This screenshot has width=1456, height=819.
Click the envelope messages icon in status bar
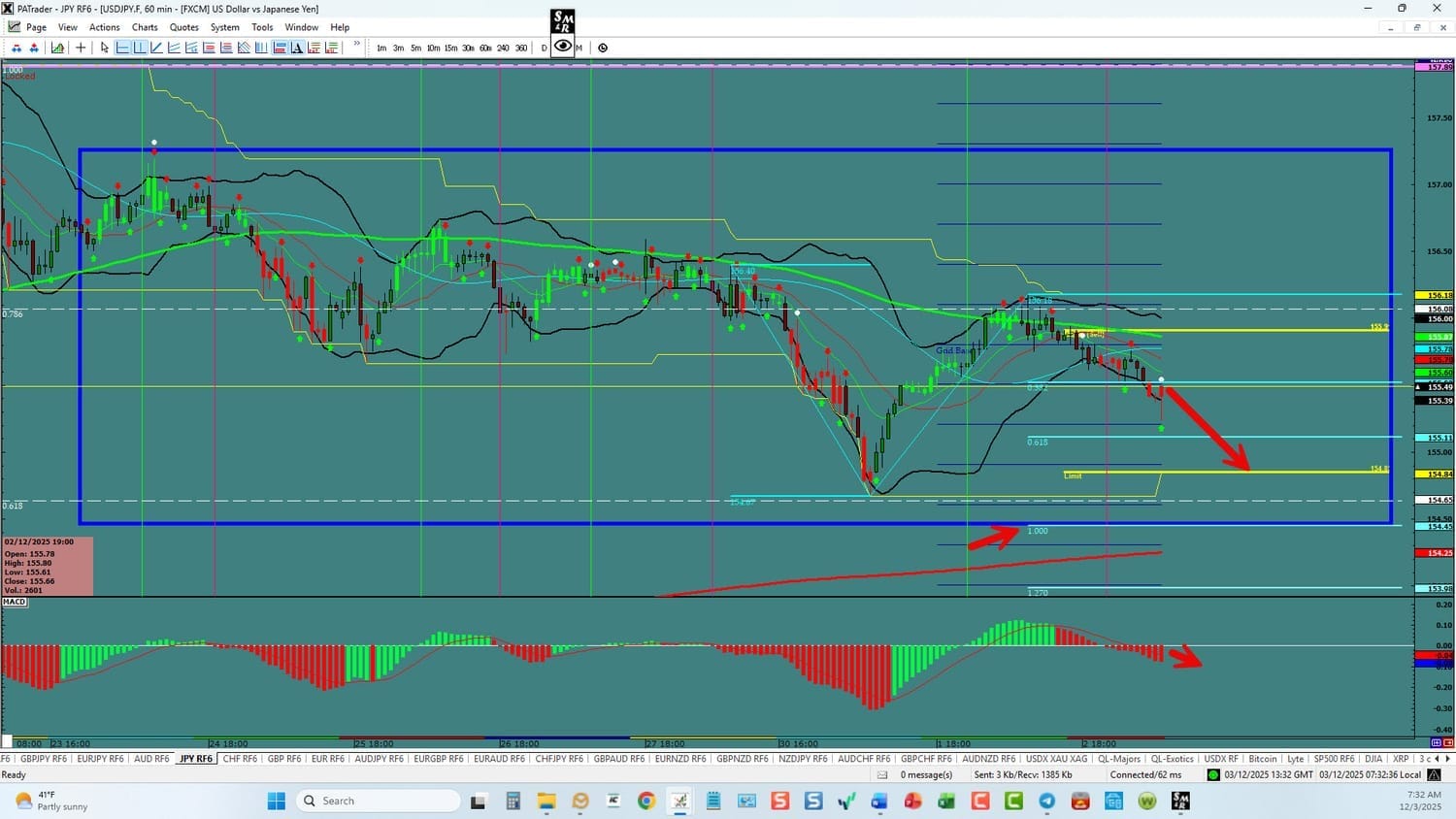click(882, 774)
